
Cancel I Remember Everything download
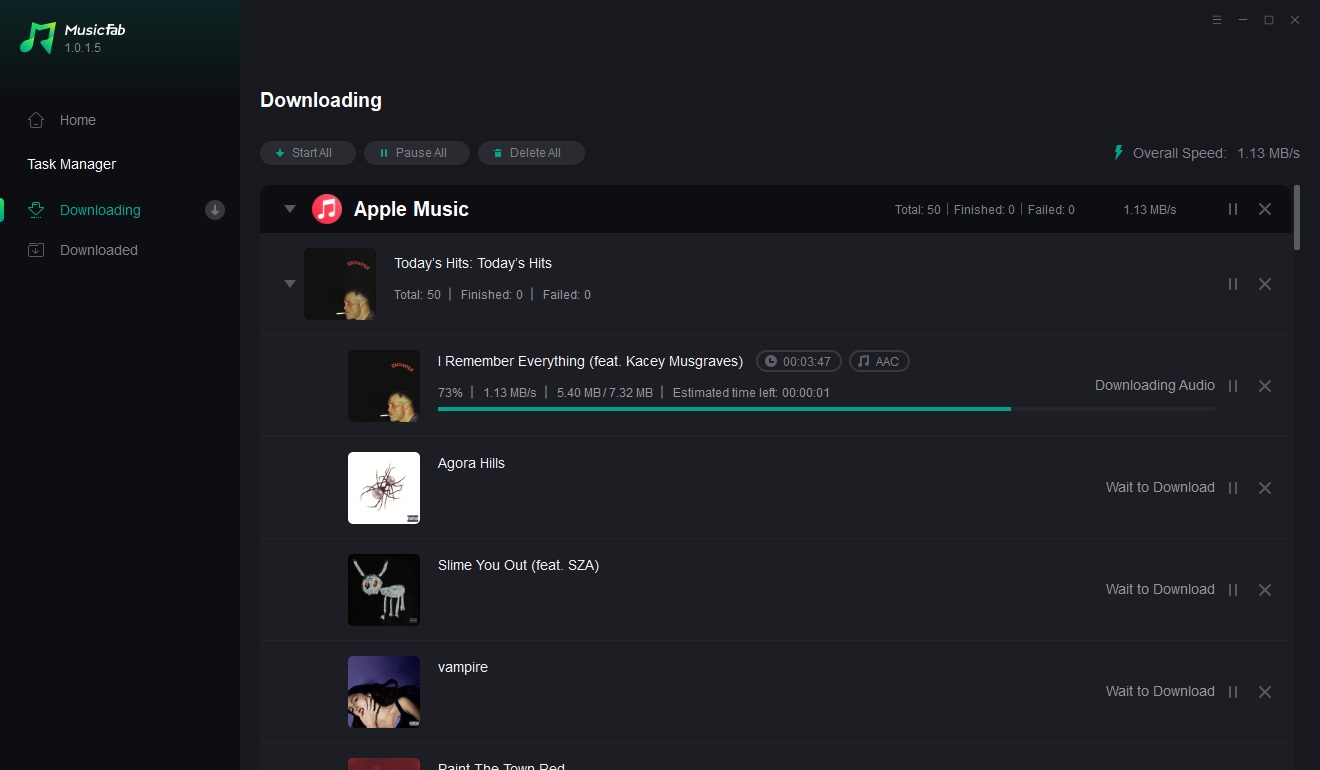(x=1265, y=386)
